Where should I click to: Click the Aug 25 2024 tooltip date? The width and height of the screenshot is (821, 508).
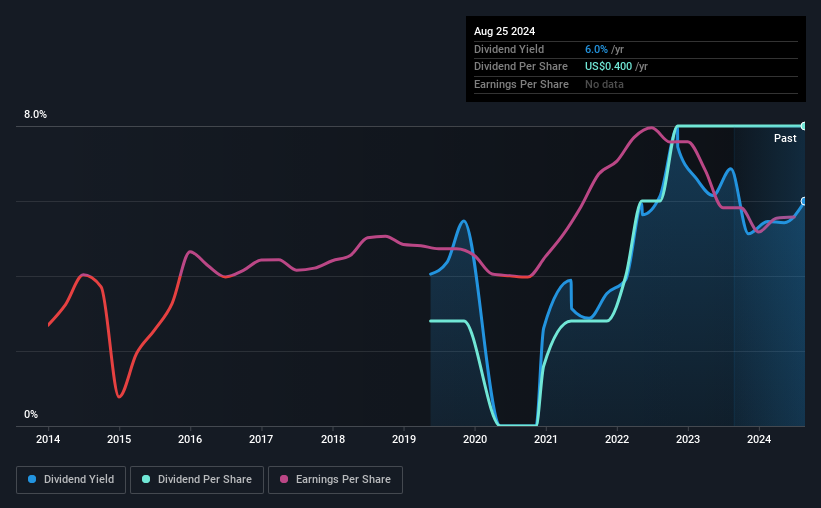pyautogui.click(x=504, y=31)
